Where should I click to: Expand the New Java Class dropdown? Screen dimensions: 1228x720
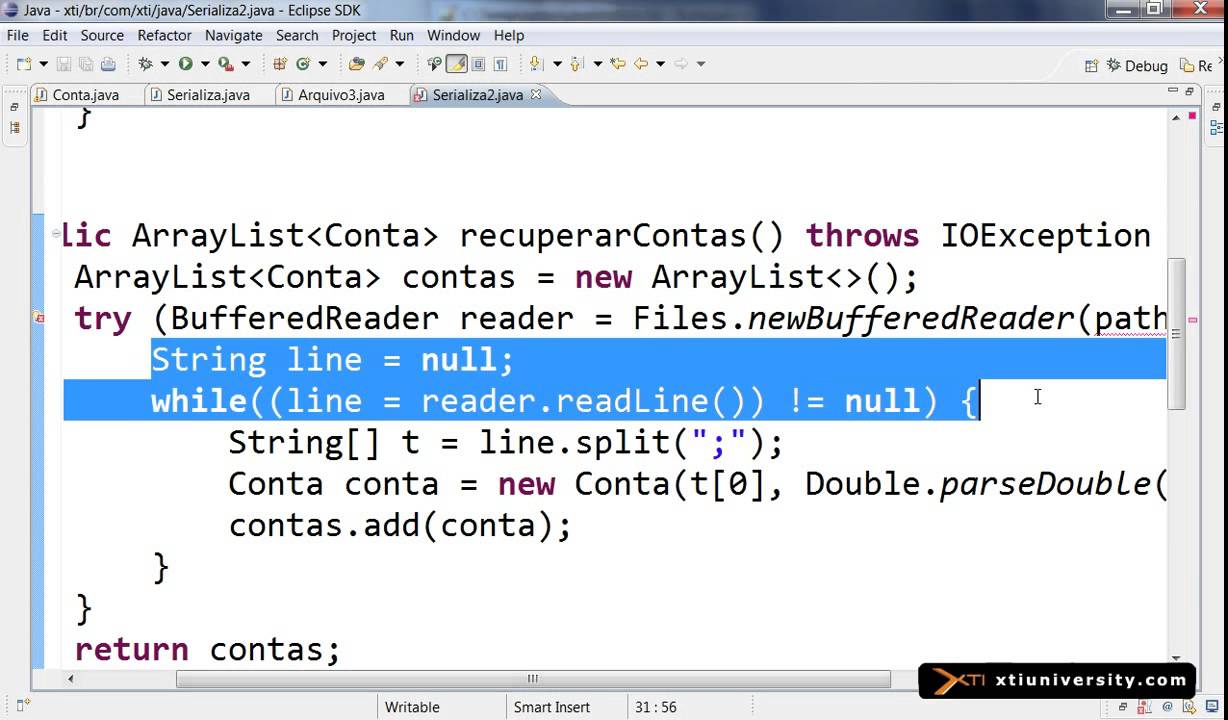tap(322, 64)
